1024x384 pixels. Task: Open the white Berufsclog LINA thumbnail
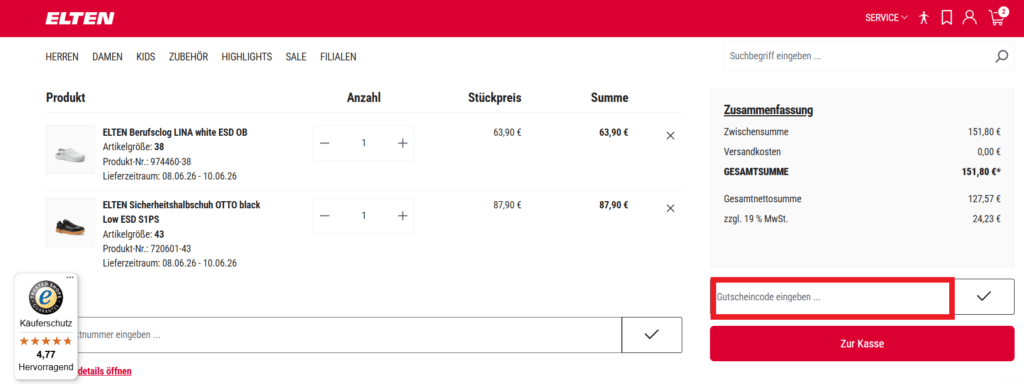[x=71, y=150]
